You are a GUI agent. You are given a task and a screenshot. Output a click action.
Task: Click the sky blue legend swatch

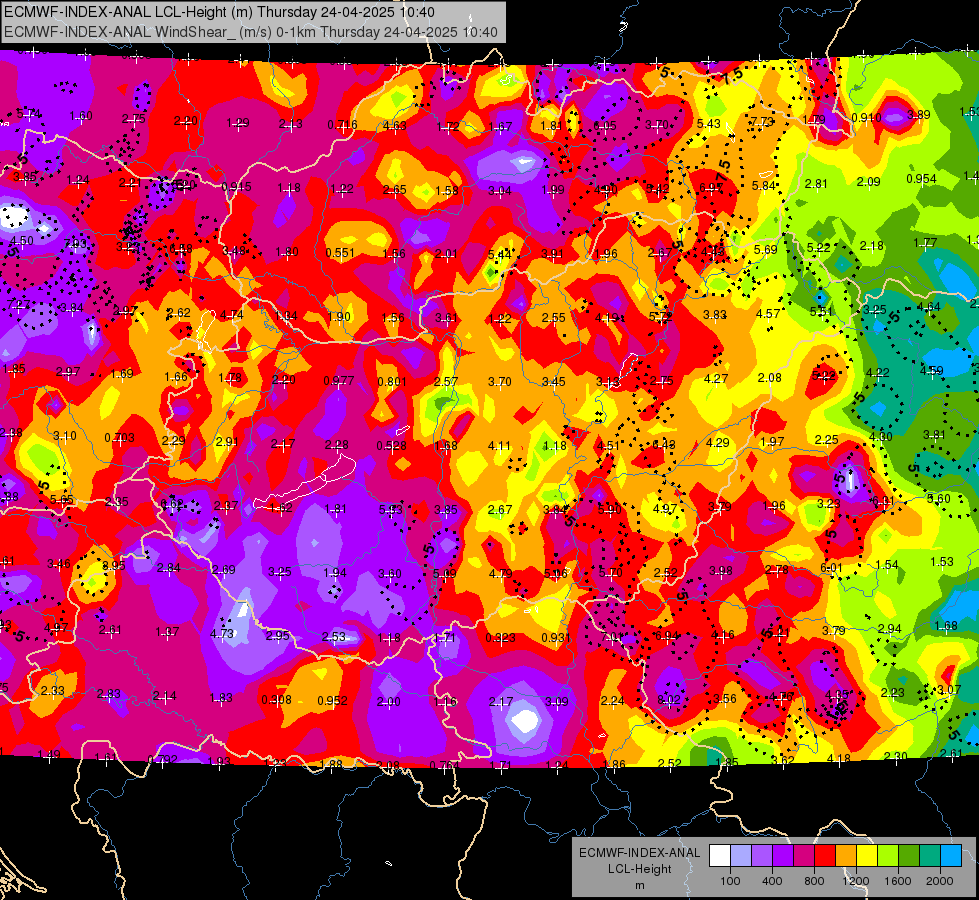[x=951, y=856]
